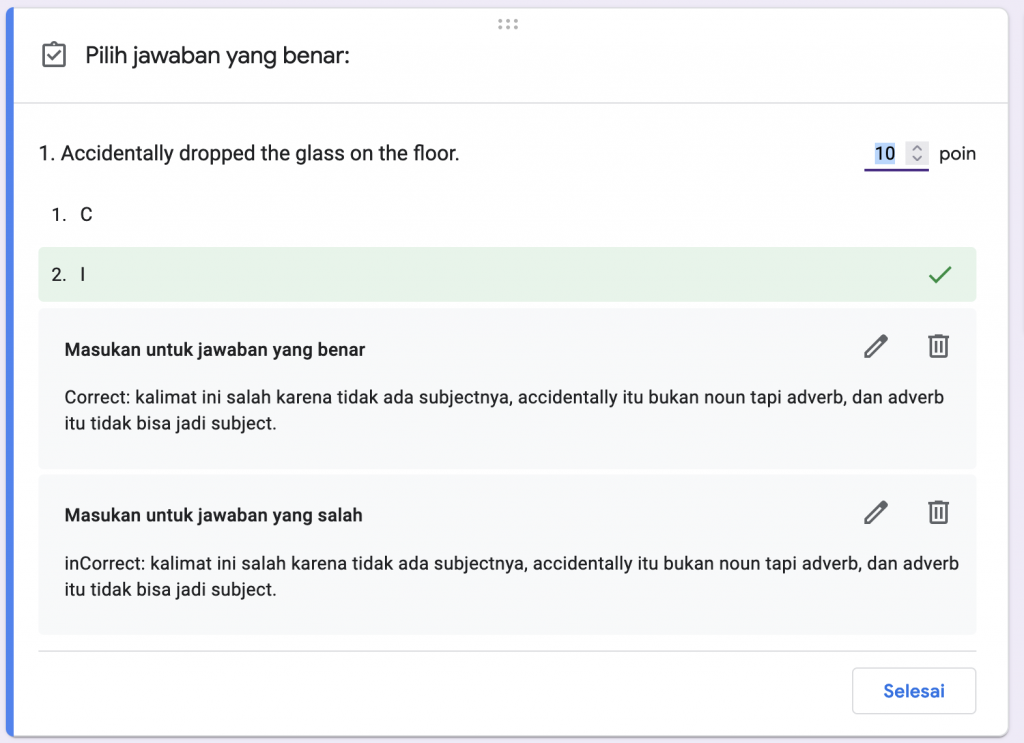Decrease the point value with down arrow
Screen dimensions: 1024x743
coord(916,159)
